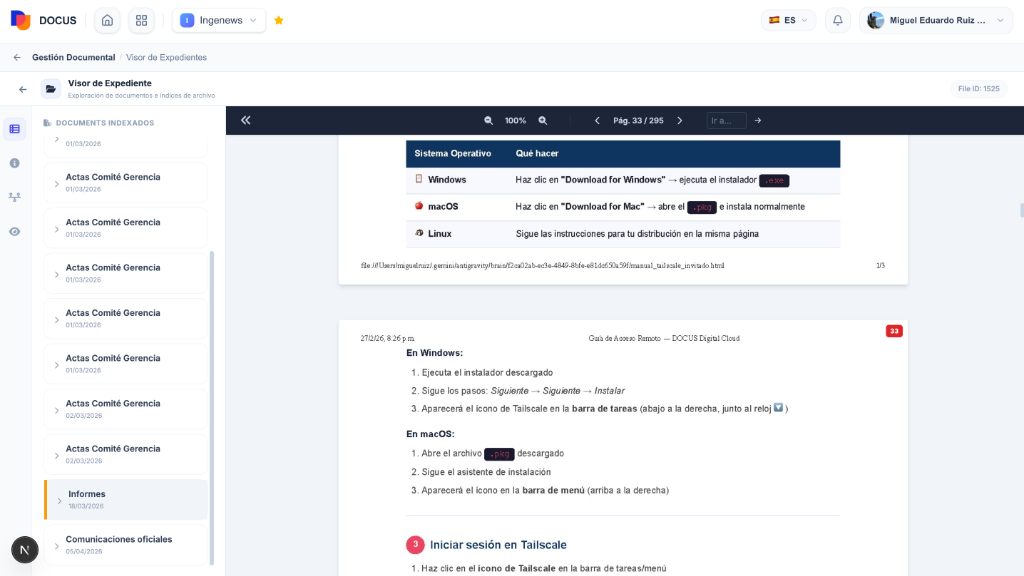Open Miguel Eduardo Ruiz user menu
1024x576 pixels.
click(x=935, y=20)
